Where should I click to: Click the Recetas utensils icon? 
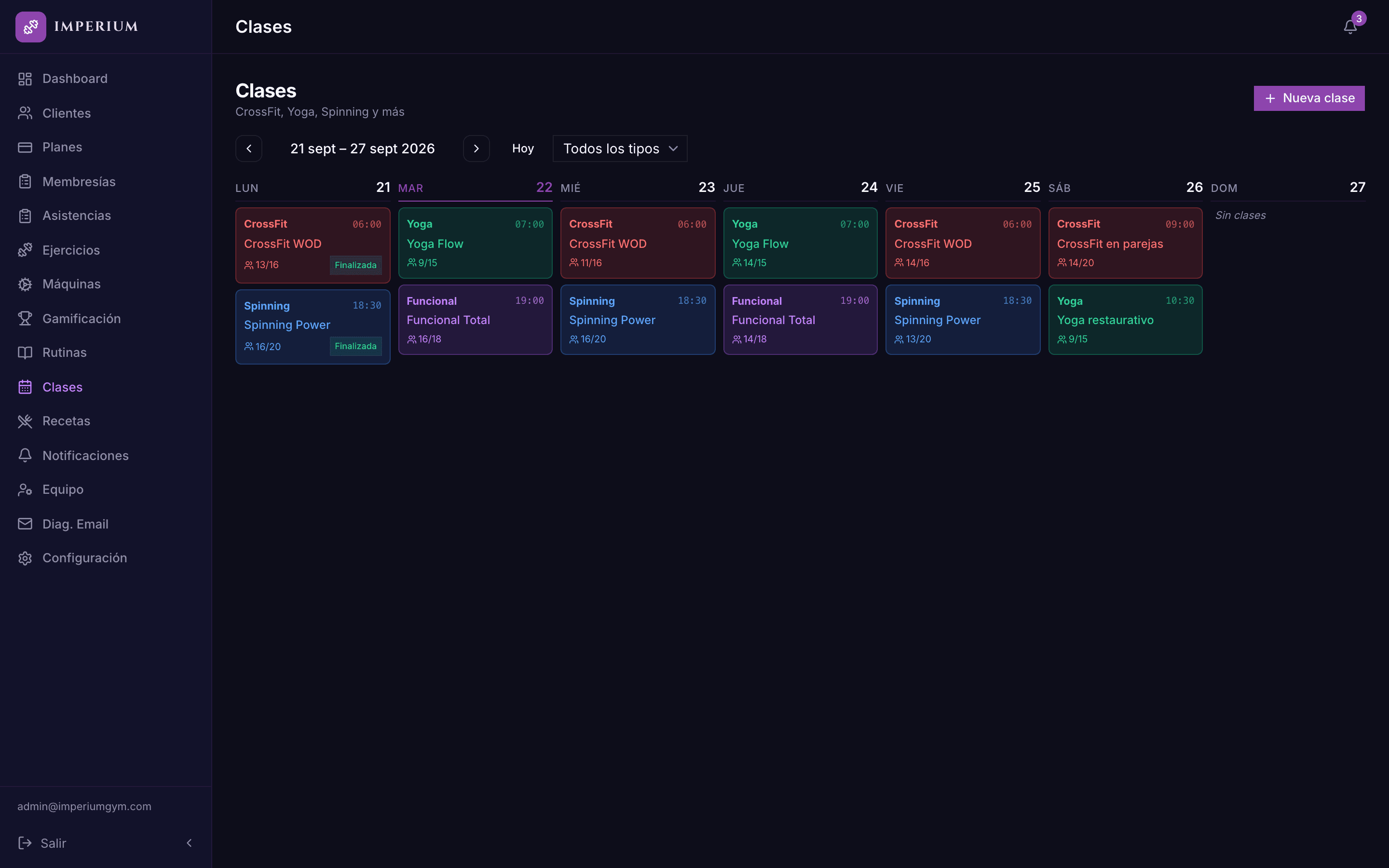click(x=25, y=421)
